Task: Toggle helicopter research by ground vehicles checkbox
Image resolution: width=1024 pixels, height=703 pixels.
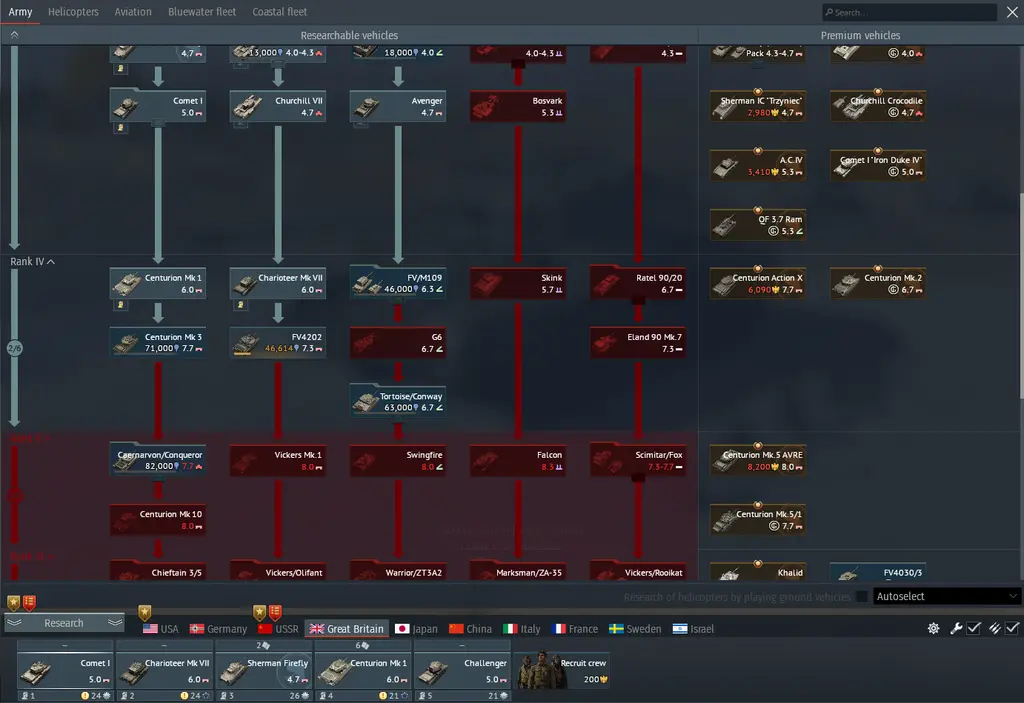Action: coord(862,597)
